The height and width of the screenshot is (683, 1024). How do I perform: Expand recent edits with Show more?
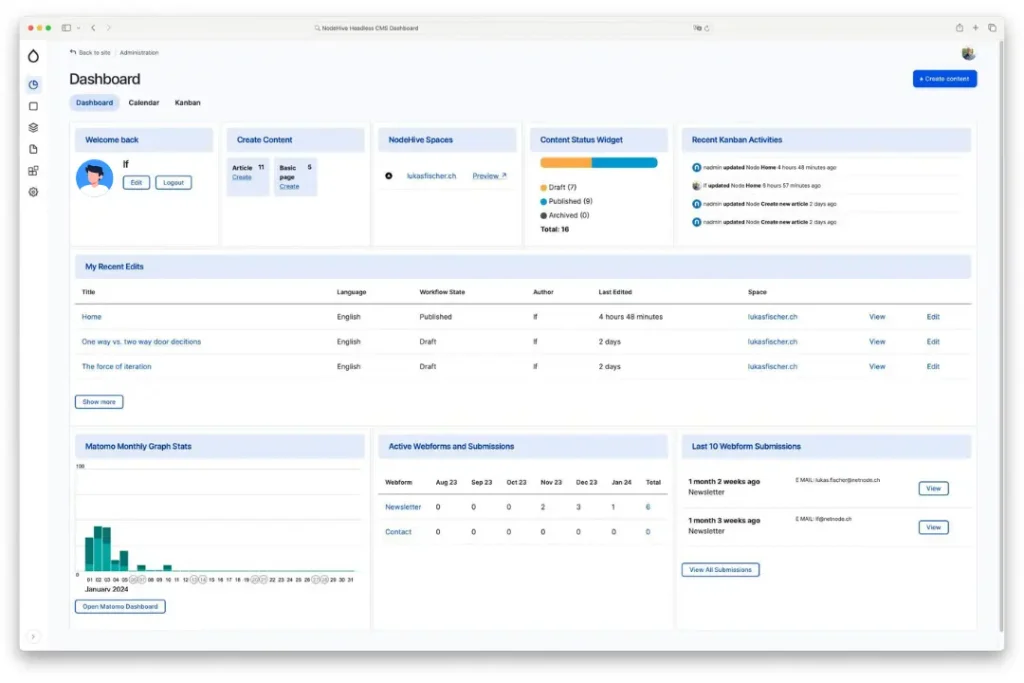(x=99, y=402)
